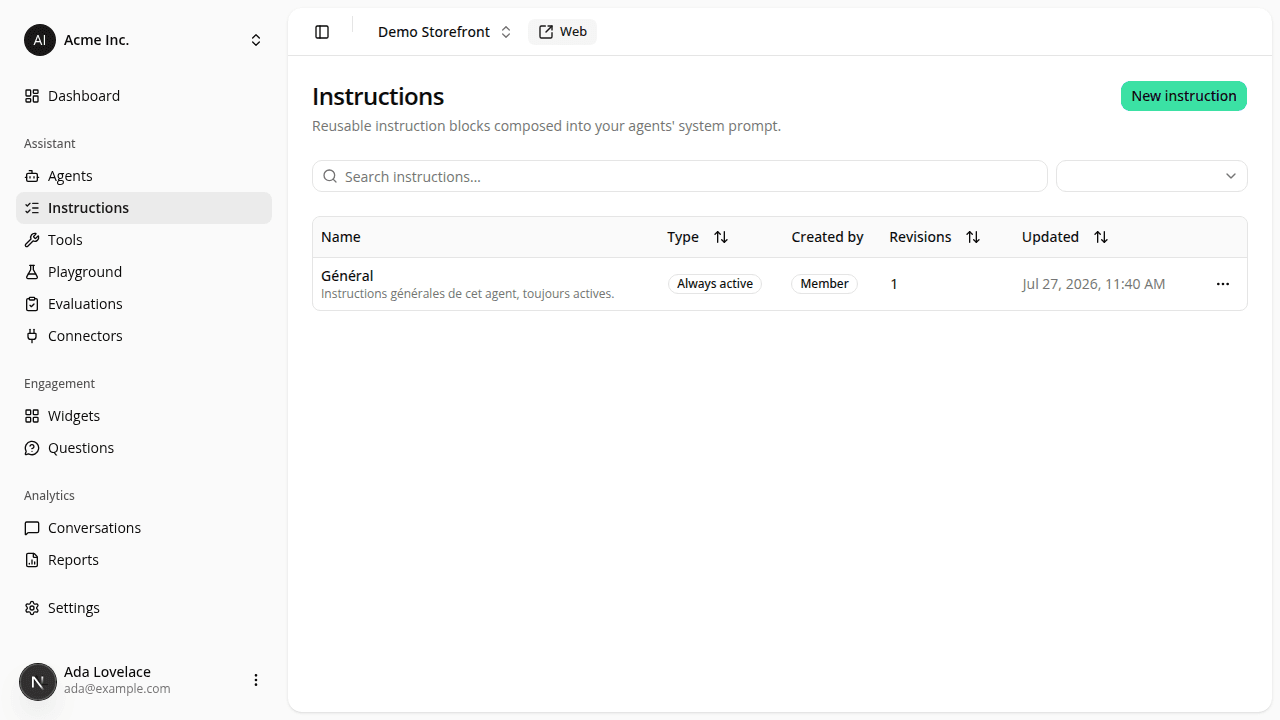The width and height of the screenshot is (1280, 720).
Task: Click the ada@example.com email text
Action: (117, 689)
